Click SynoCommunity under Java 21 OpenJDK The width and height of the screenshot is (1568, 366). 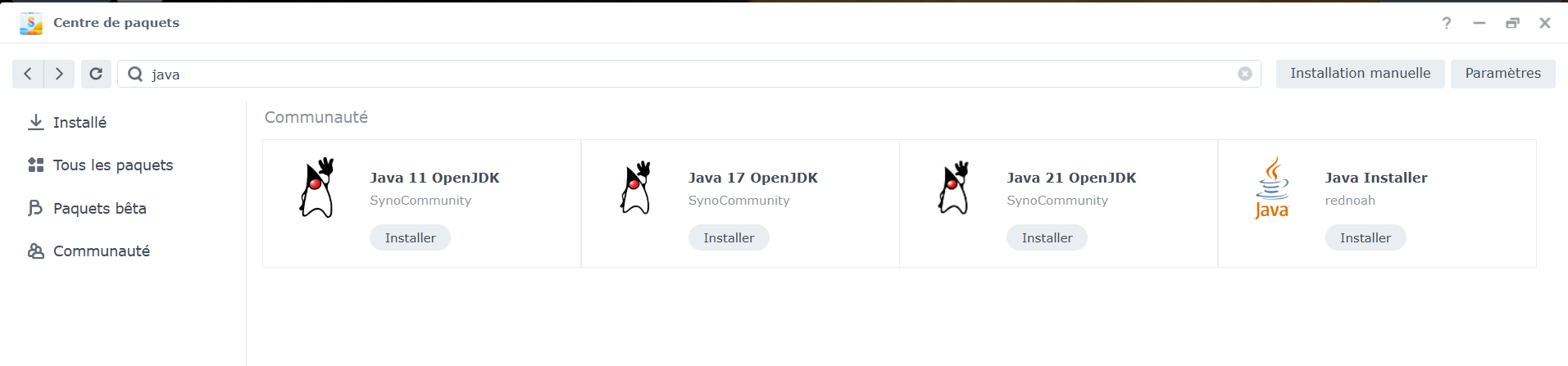[1057, 201]
